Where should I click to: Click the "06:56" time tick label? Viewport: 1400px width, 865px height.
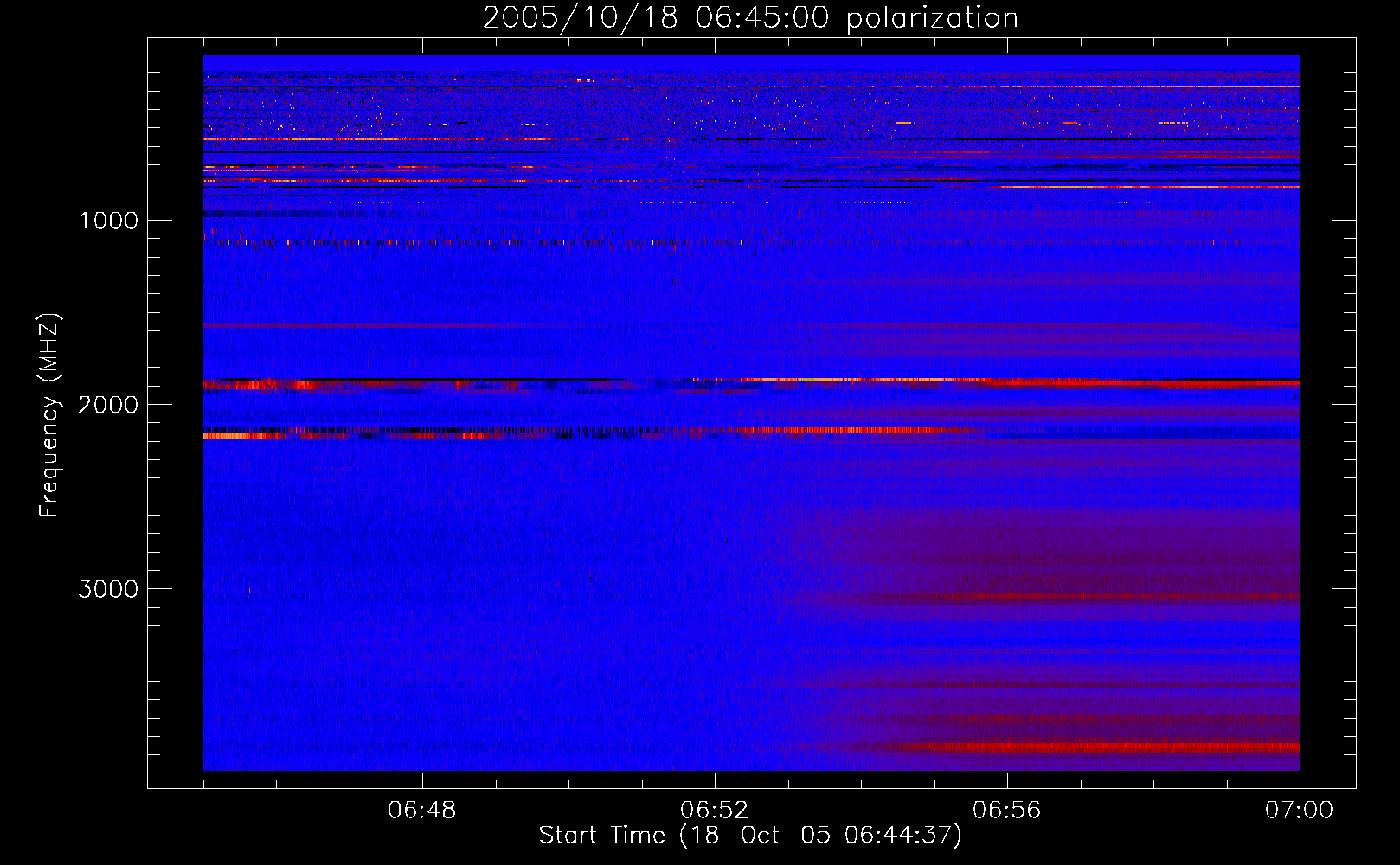pyautogui.click(x=1007, y=811)
